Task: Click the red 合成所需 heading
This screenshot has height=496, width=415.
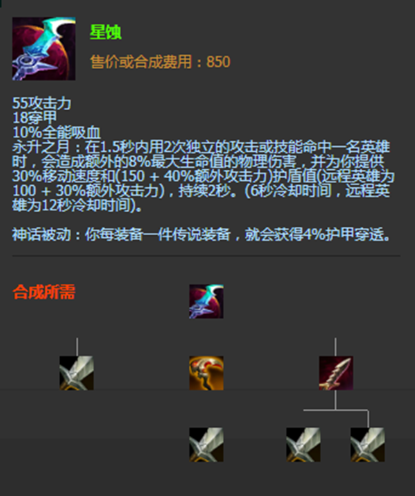Action: pos(44,292)
